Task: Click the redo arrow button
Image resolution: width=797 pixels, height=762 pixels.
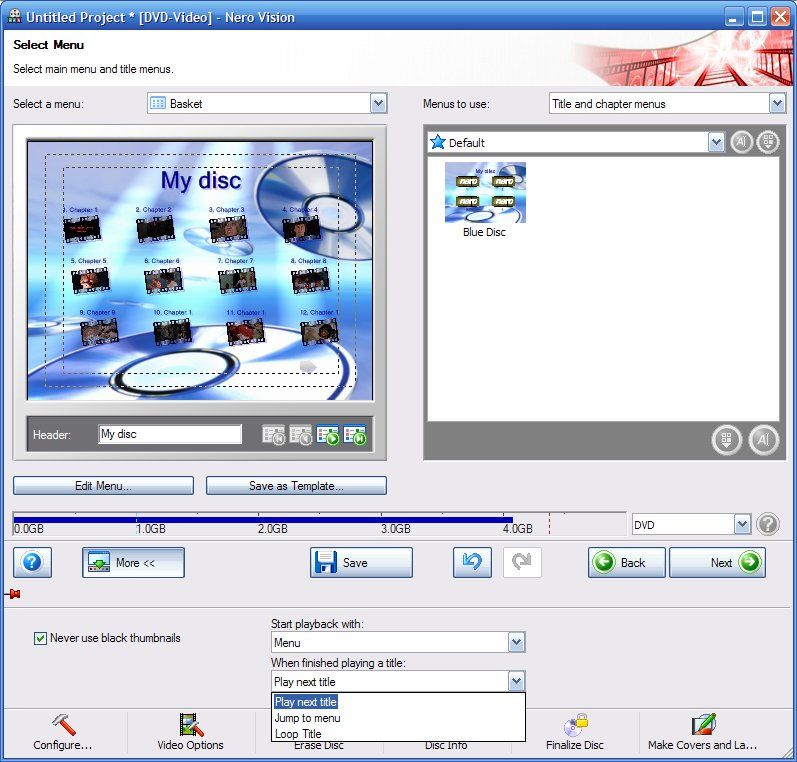Action: (522, 562)
